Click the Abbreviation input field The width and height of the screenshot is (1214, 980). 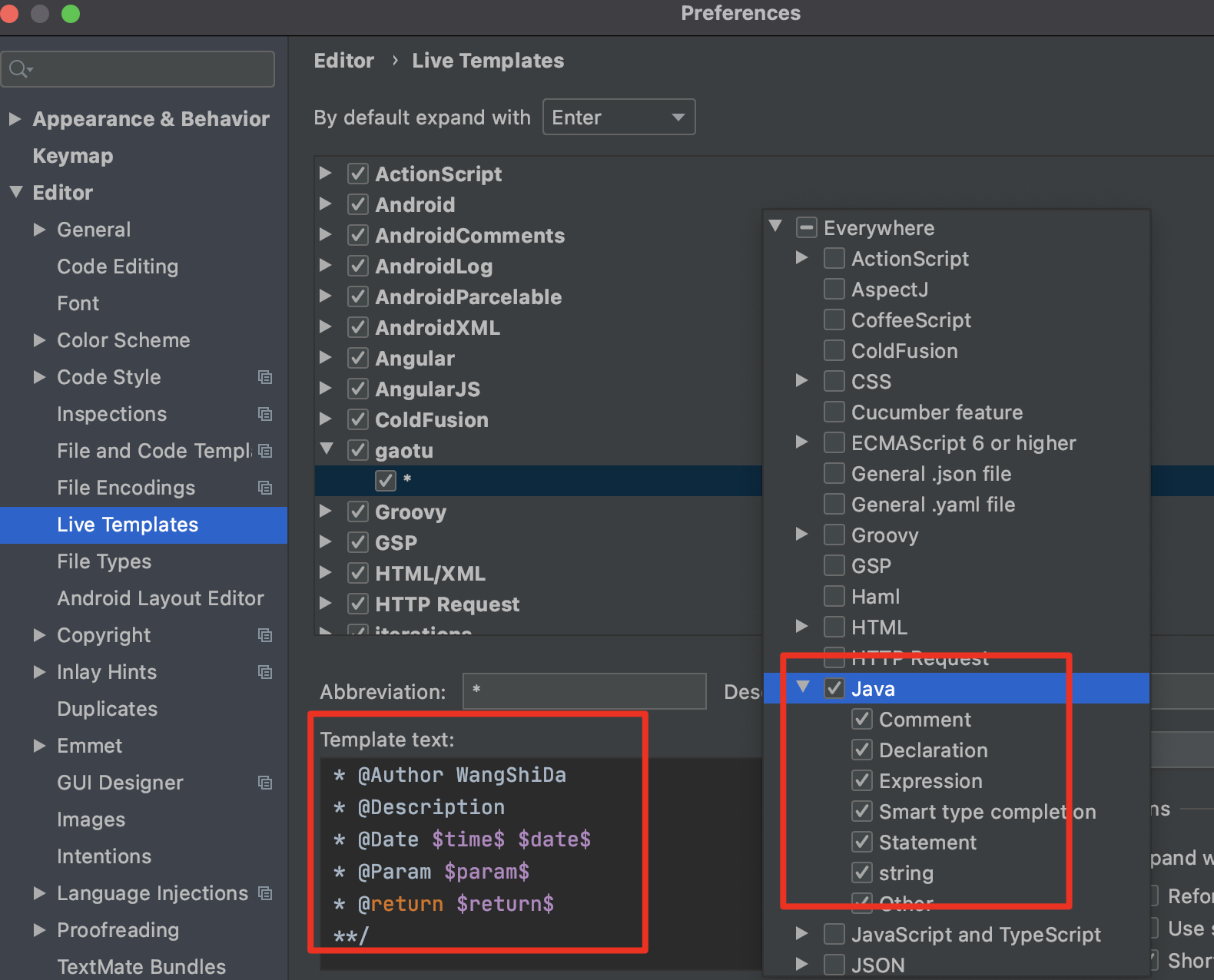[x=584, y=691]
